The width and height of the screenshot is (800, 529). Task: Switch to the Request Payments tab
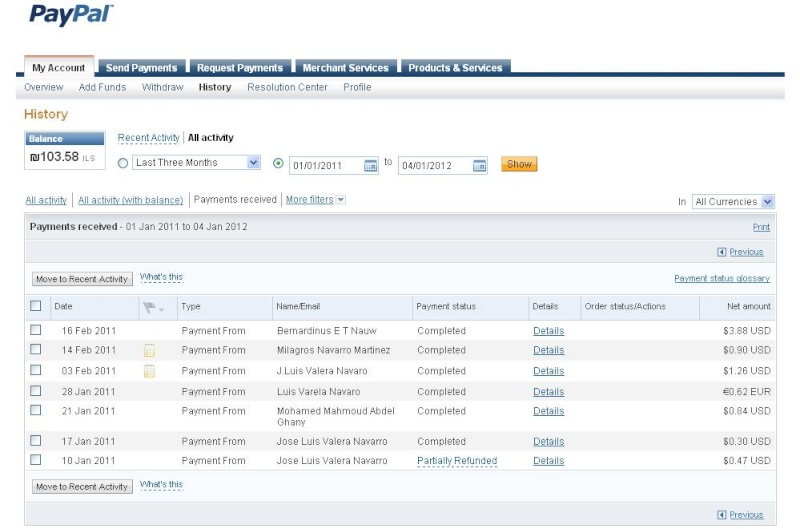tap(240, 67)
